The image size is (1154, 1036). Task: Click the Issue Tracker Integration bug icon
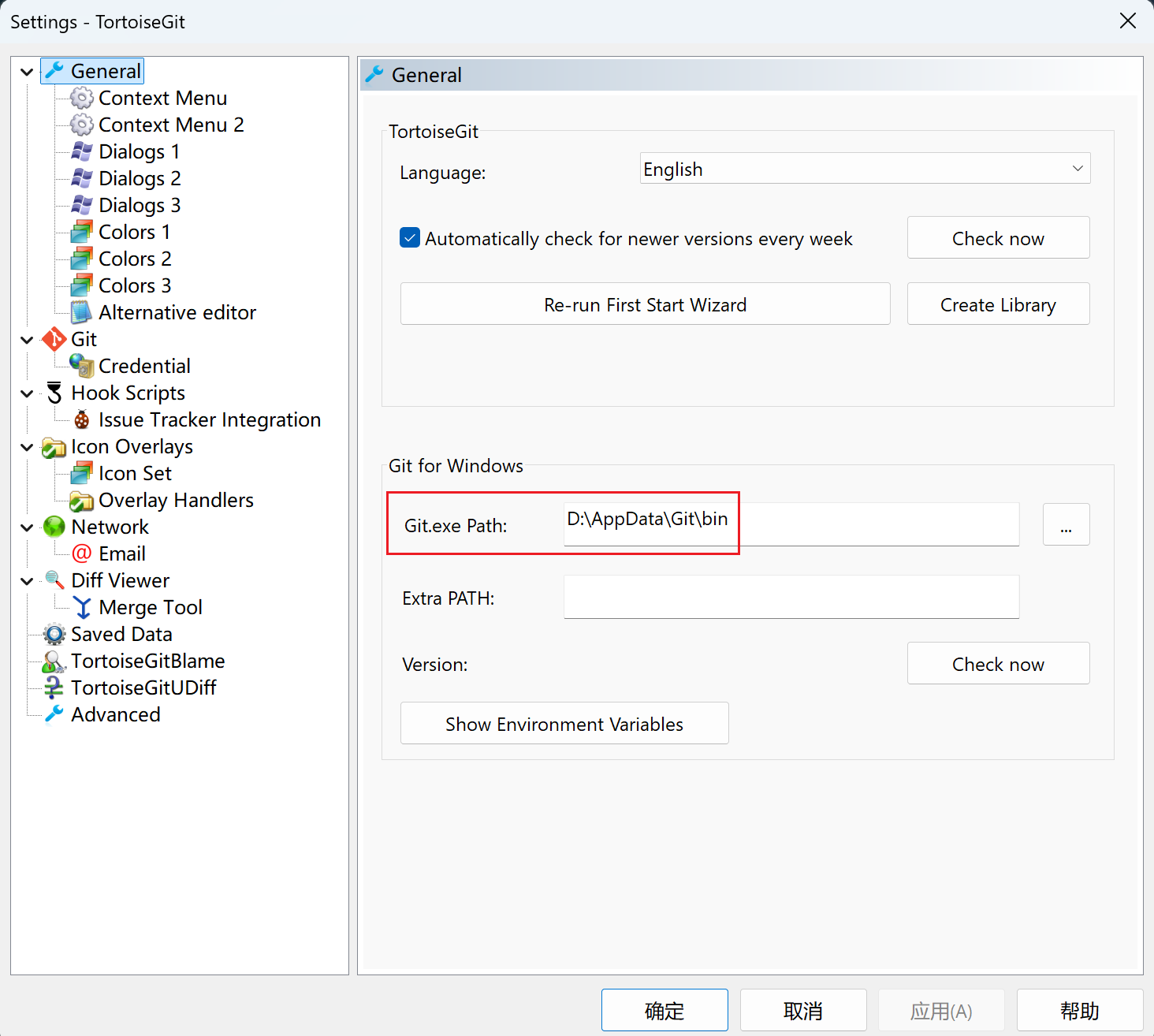tap(82, 419)
